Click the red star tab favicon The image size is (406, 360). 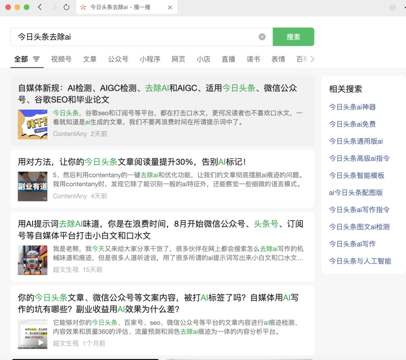click(x=83, y=7)
